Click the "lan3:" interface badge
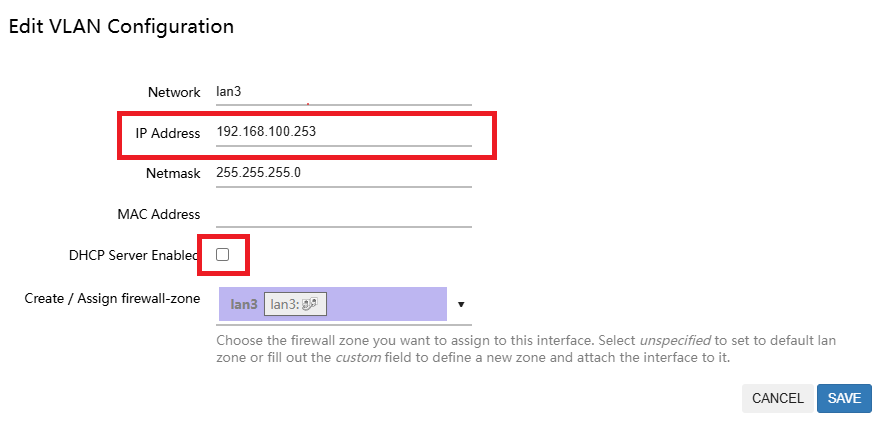878x423 pixels. click(295, 304)
